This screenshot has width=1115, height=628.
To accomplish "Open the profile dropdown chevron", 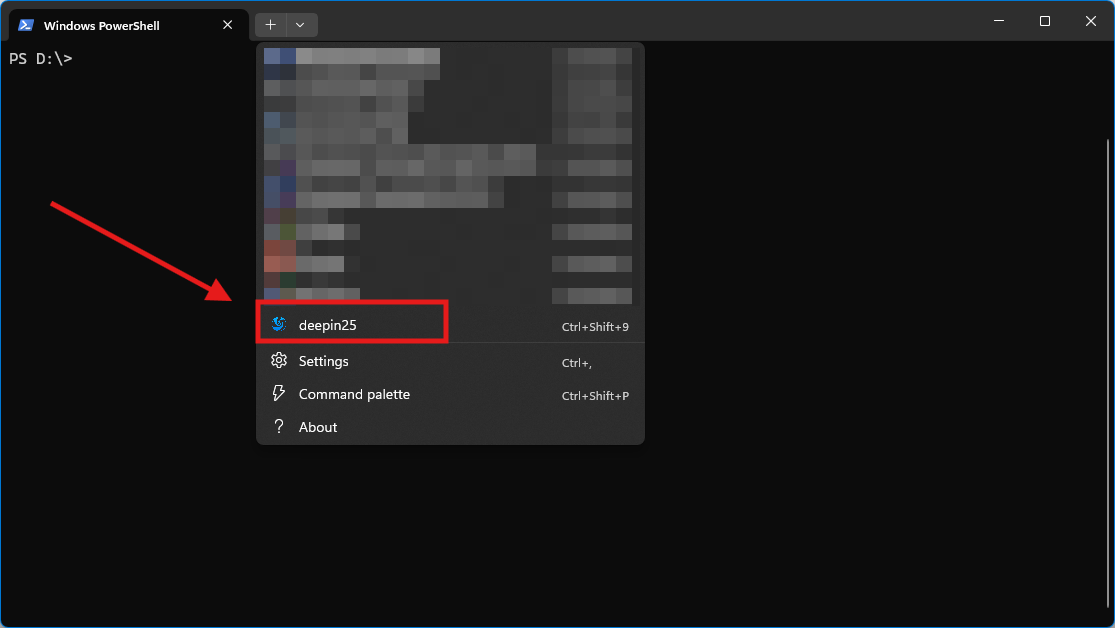I will 300,25.
